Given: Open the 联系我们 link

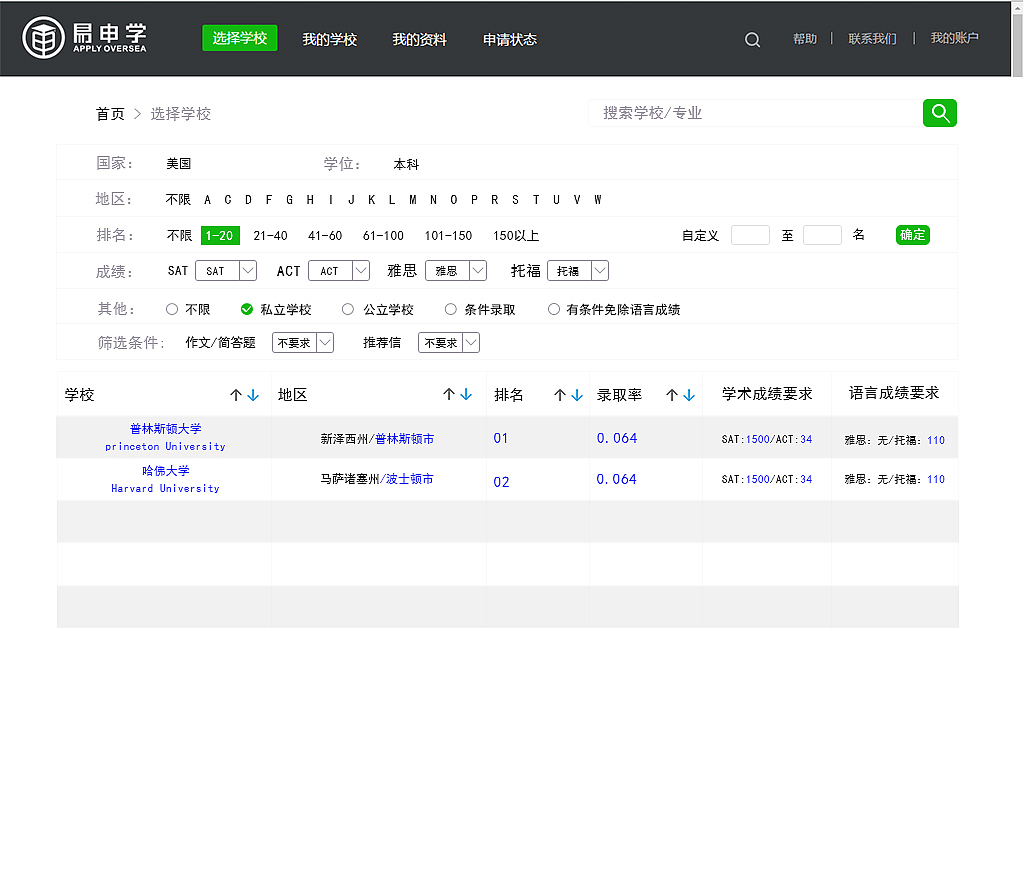Looking at the screenshot, I should 872,39.
